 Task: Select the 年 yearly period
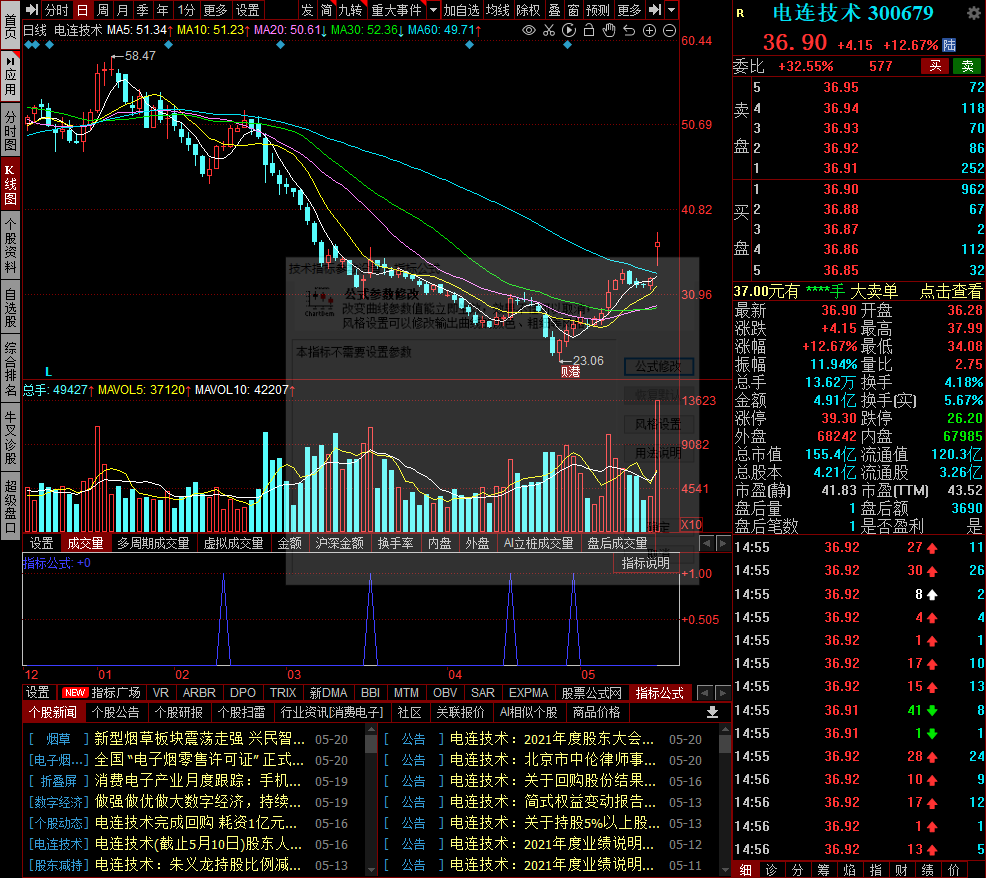point(163,10)
